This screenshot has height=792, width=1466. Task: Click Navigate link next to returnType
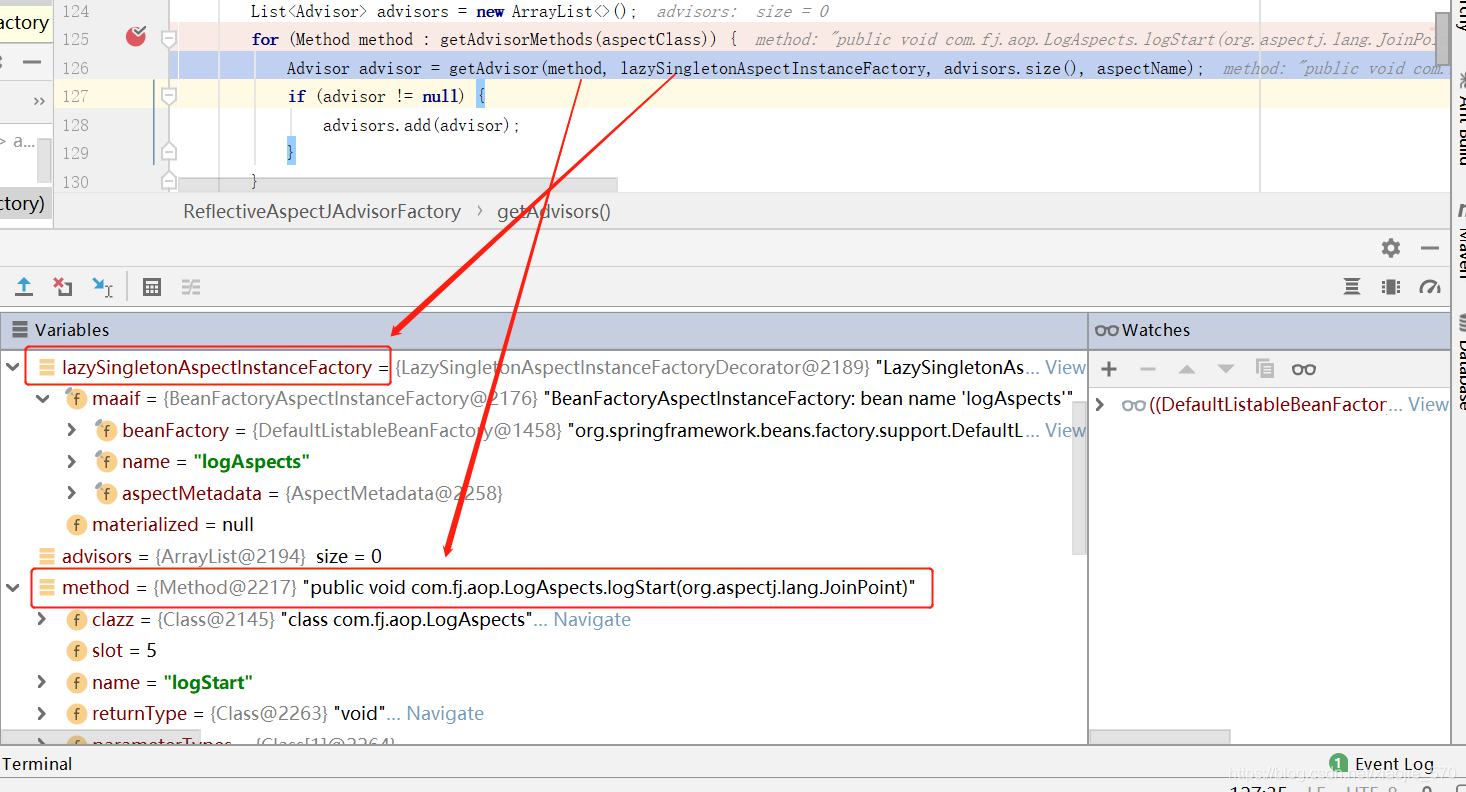click(445, 713)
